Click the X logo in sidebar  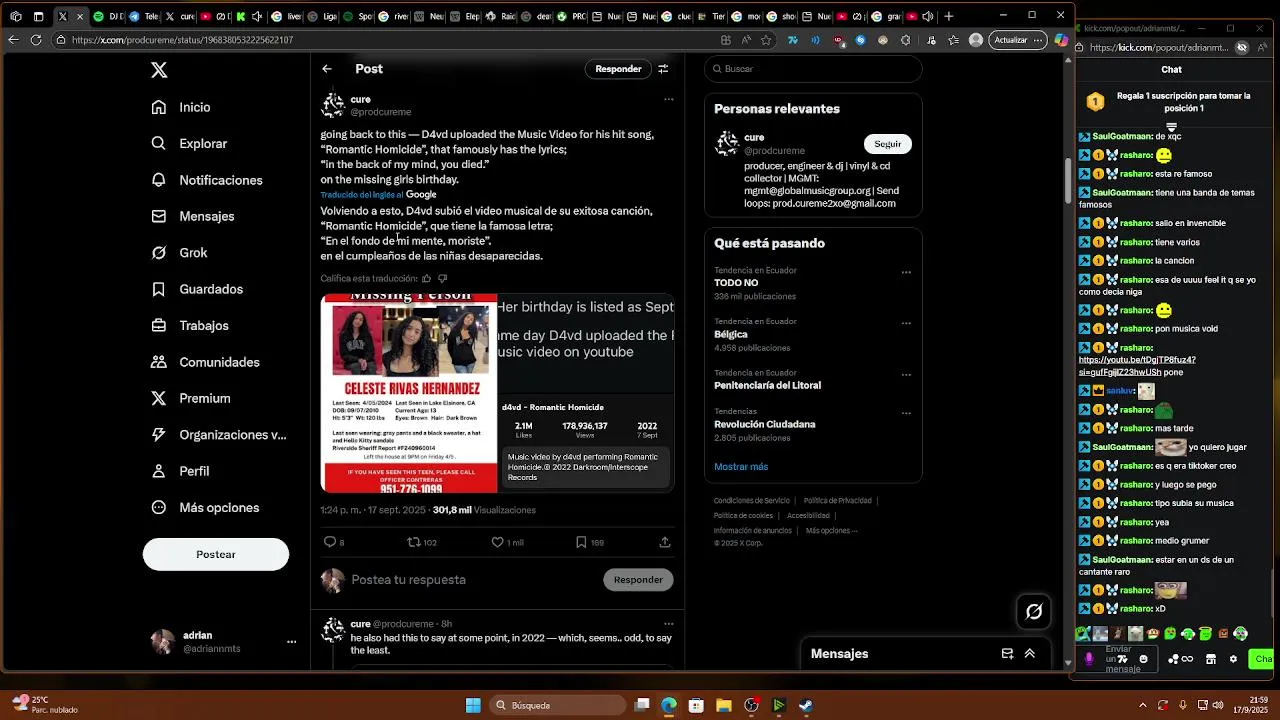click(x=159, y=70)
